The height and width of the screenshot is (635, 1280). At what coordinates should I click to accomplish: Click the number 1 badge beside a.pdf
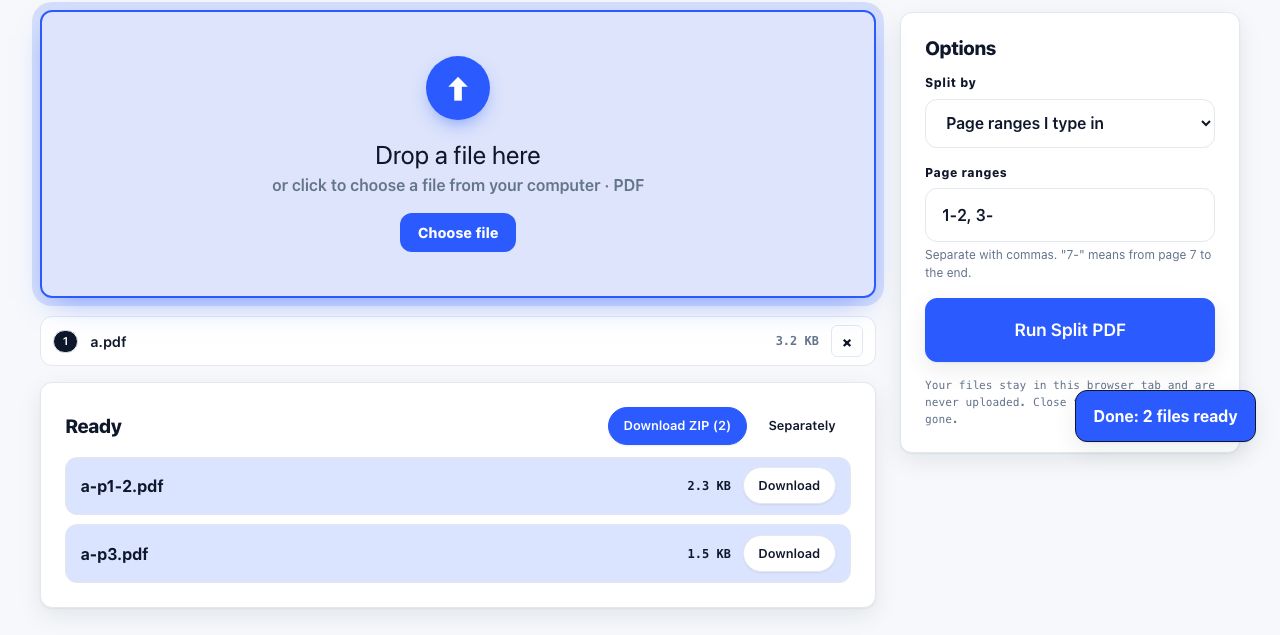[65, 342]
